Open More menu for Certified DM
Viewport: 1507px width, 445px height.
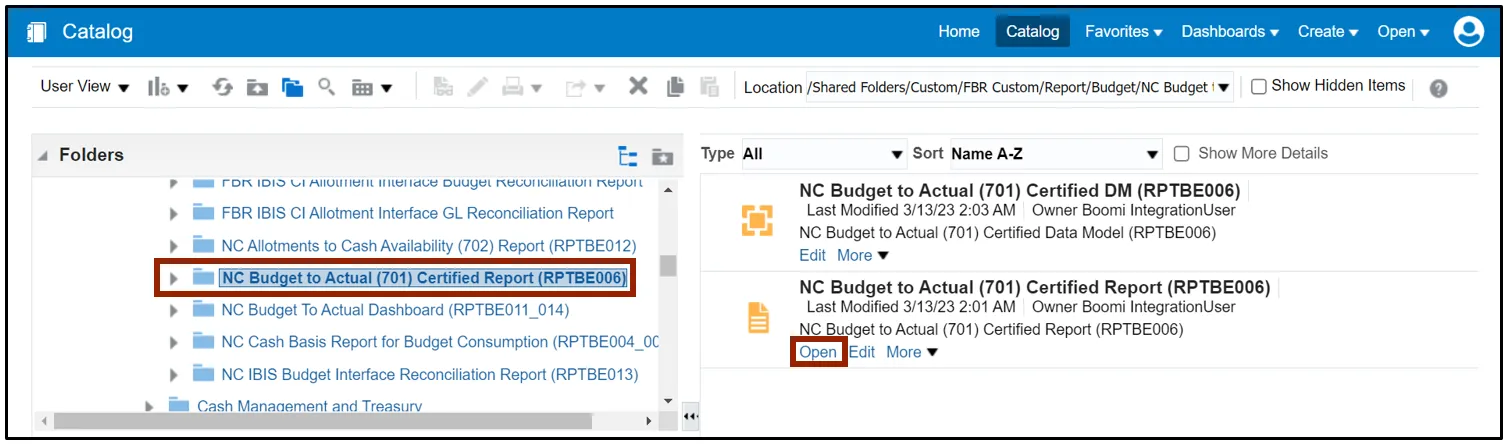tap(863, 255)
